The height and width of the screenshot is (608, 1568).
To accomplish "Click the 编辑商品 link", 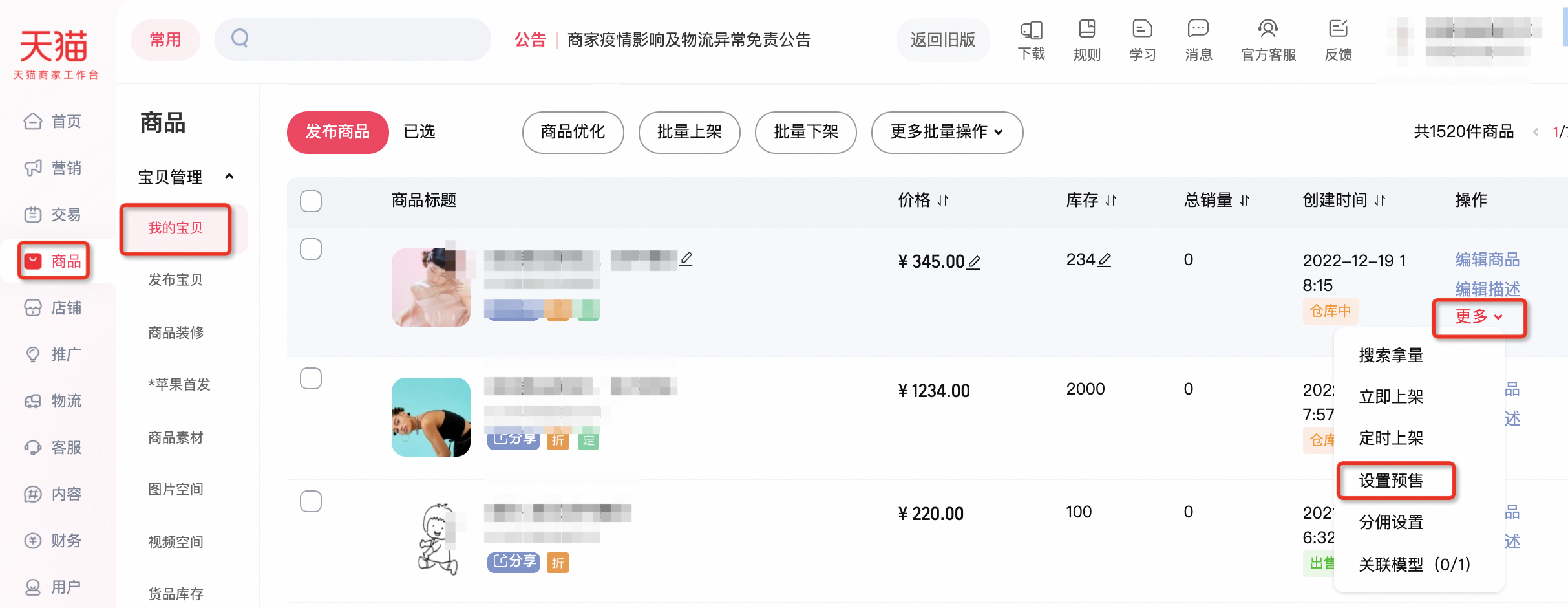I will click(x=1487, y=259).
